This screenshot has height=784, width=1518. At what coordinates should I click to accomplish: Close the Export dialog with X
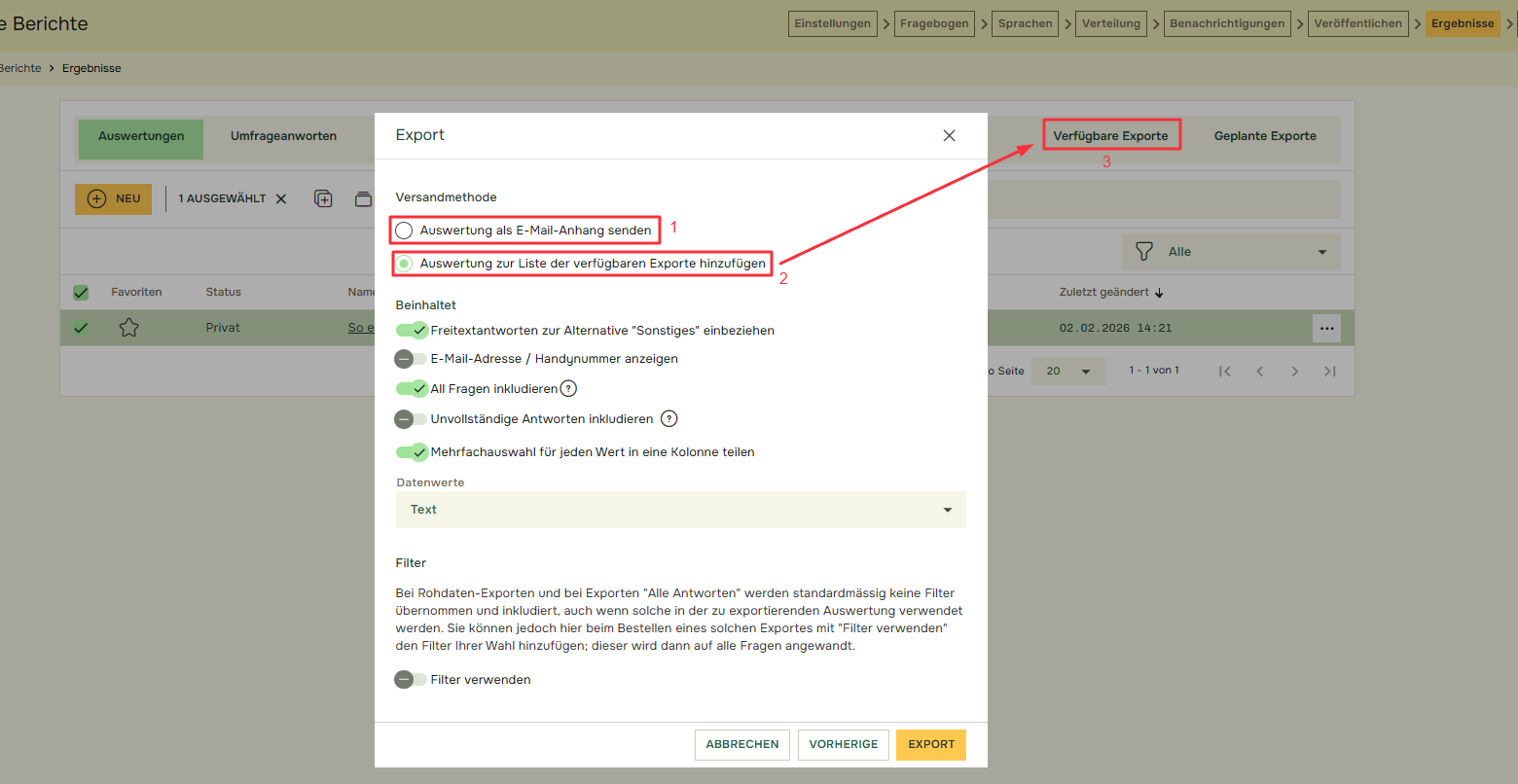(949, 136)
